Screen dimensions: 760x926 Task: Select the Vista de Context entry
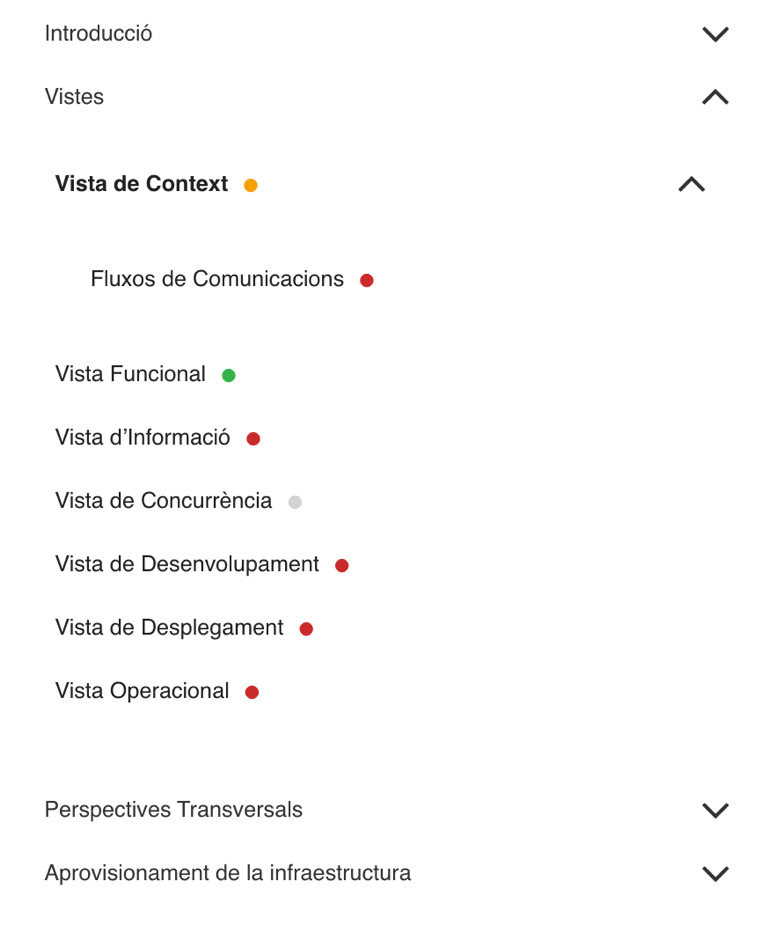141,184
